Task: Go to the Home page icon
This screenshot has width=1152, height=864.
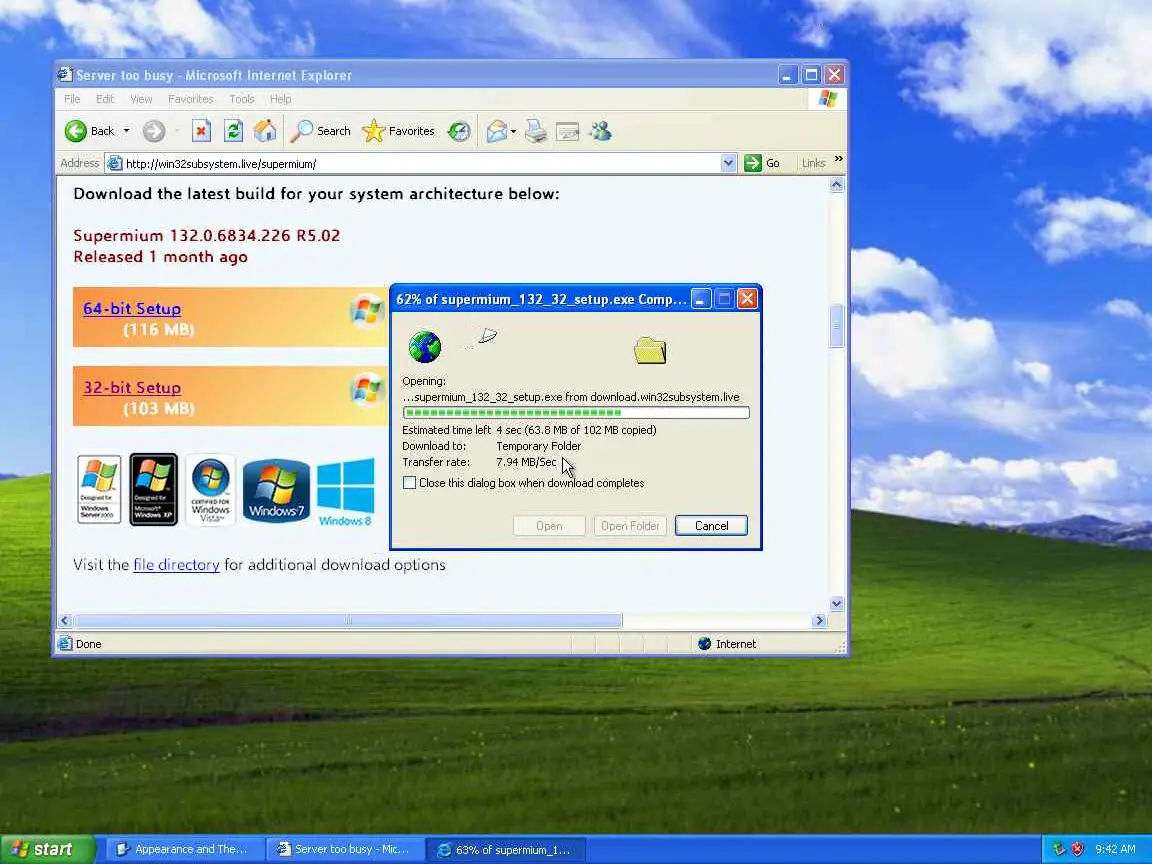Action: coord(265,131)
